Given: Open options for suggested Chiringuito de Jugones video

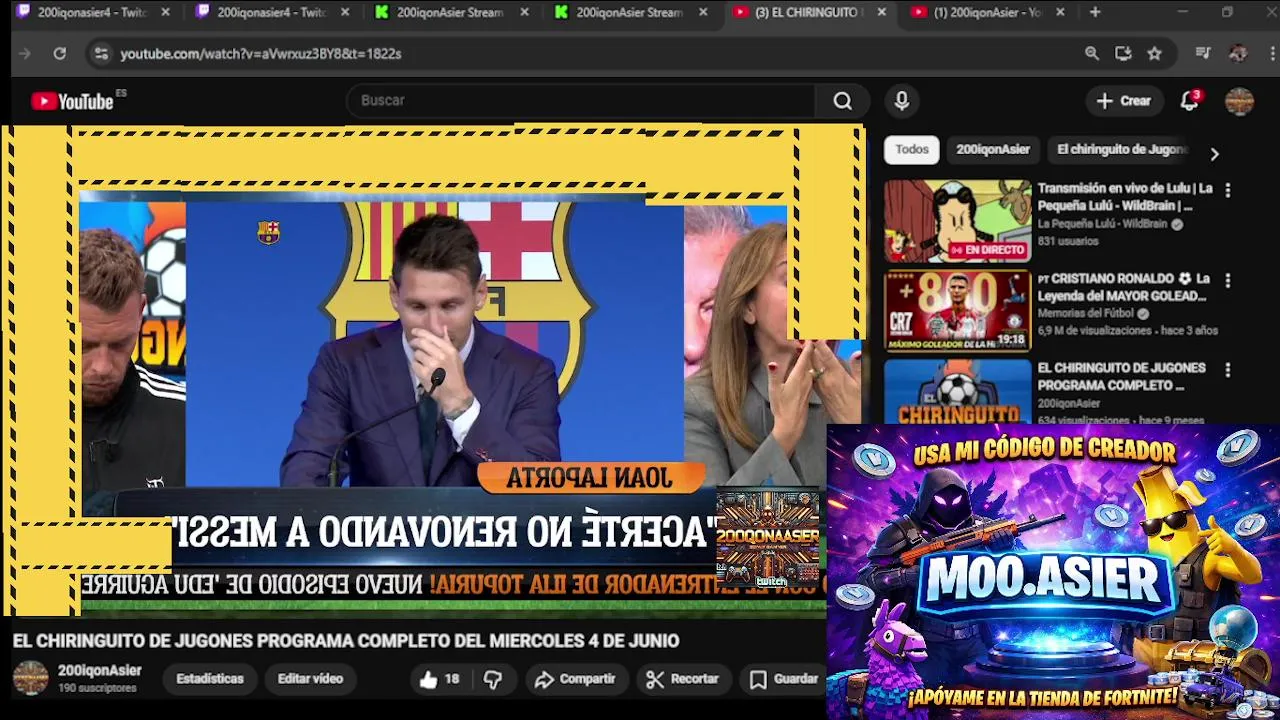Looking at the screenshot, I should pyautogui.click(x=1228, y=369).
